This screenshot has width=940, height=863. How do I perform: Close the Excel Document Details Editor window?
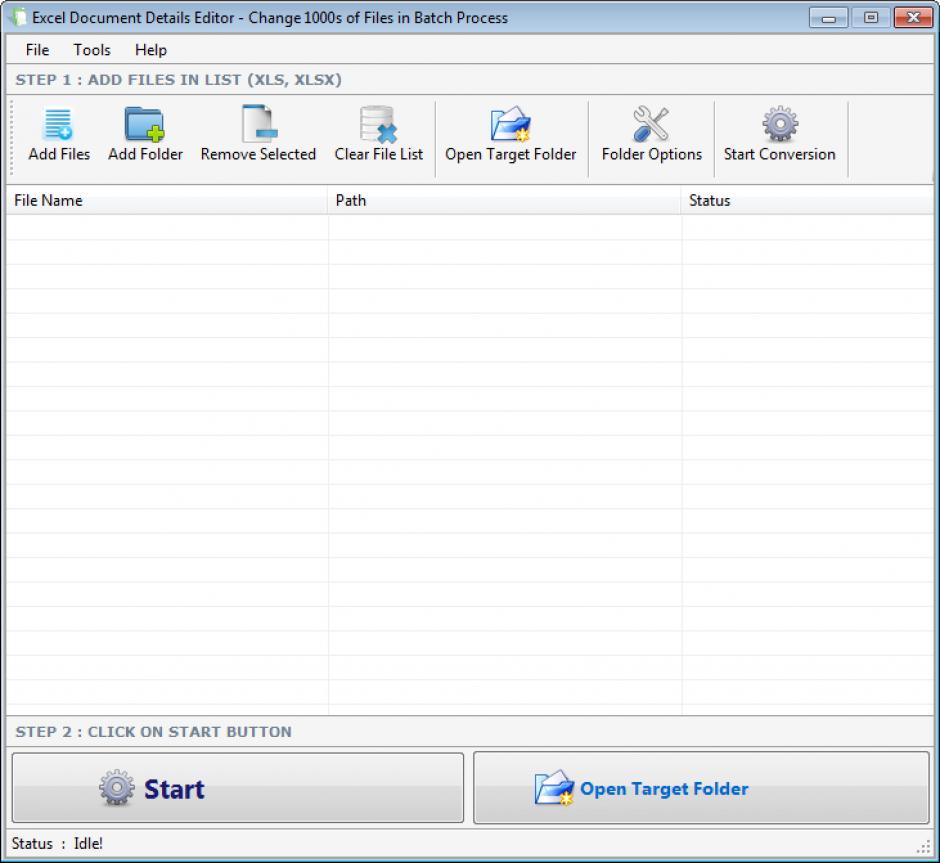click(911, 18)
